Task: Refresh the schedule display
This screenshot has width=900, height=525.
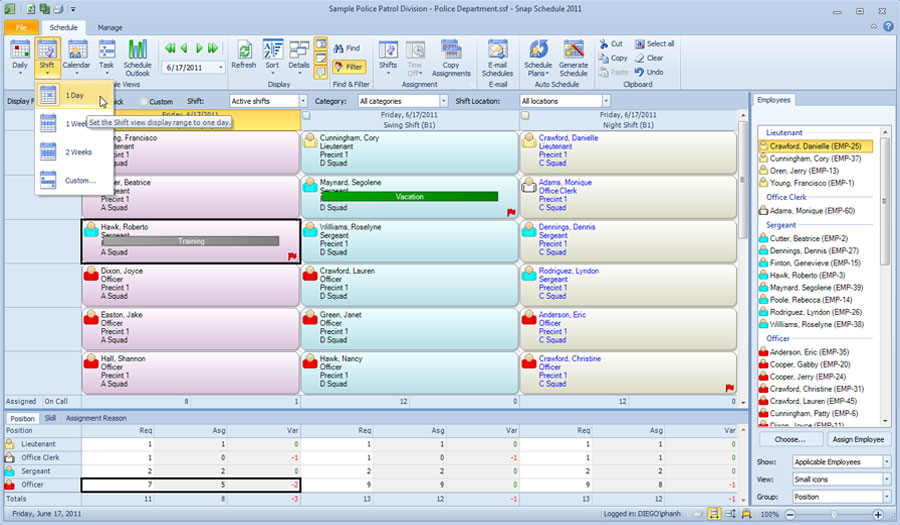Action: coord(244,56)
